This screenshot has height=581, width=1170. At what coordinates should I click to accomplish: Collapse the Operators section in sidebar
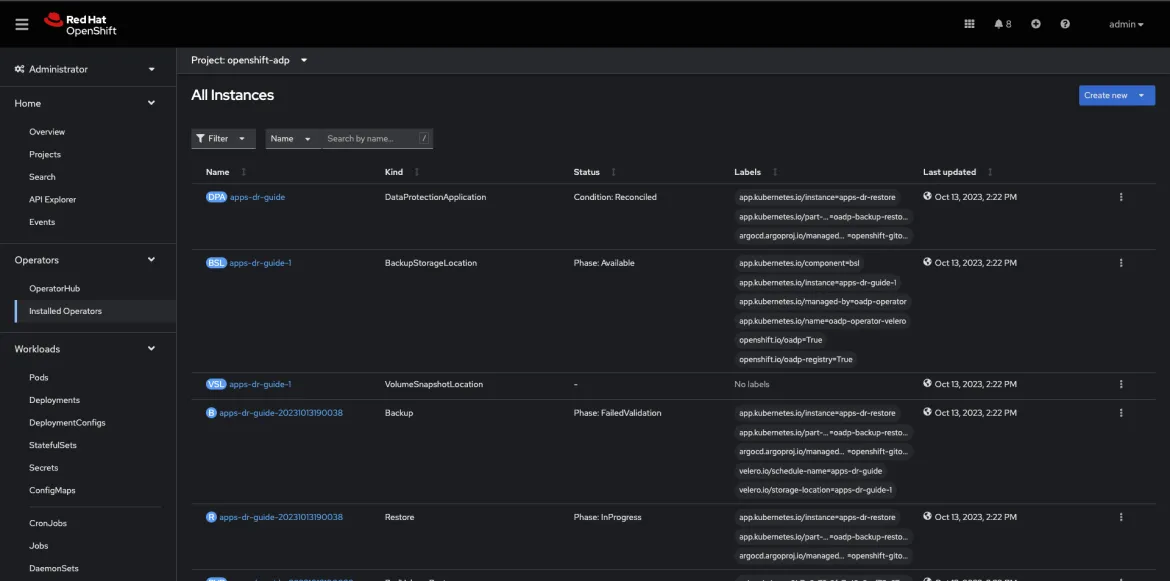pyautogui.click(x=150, y=259)
